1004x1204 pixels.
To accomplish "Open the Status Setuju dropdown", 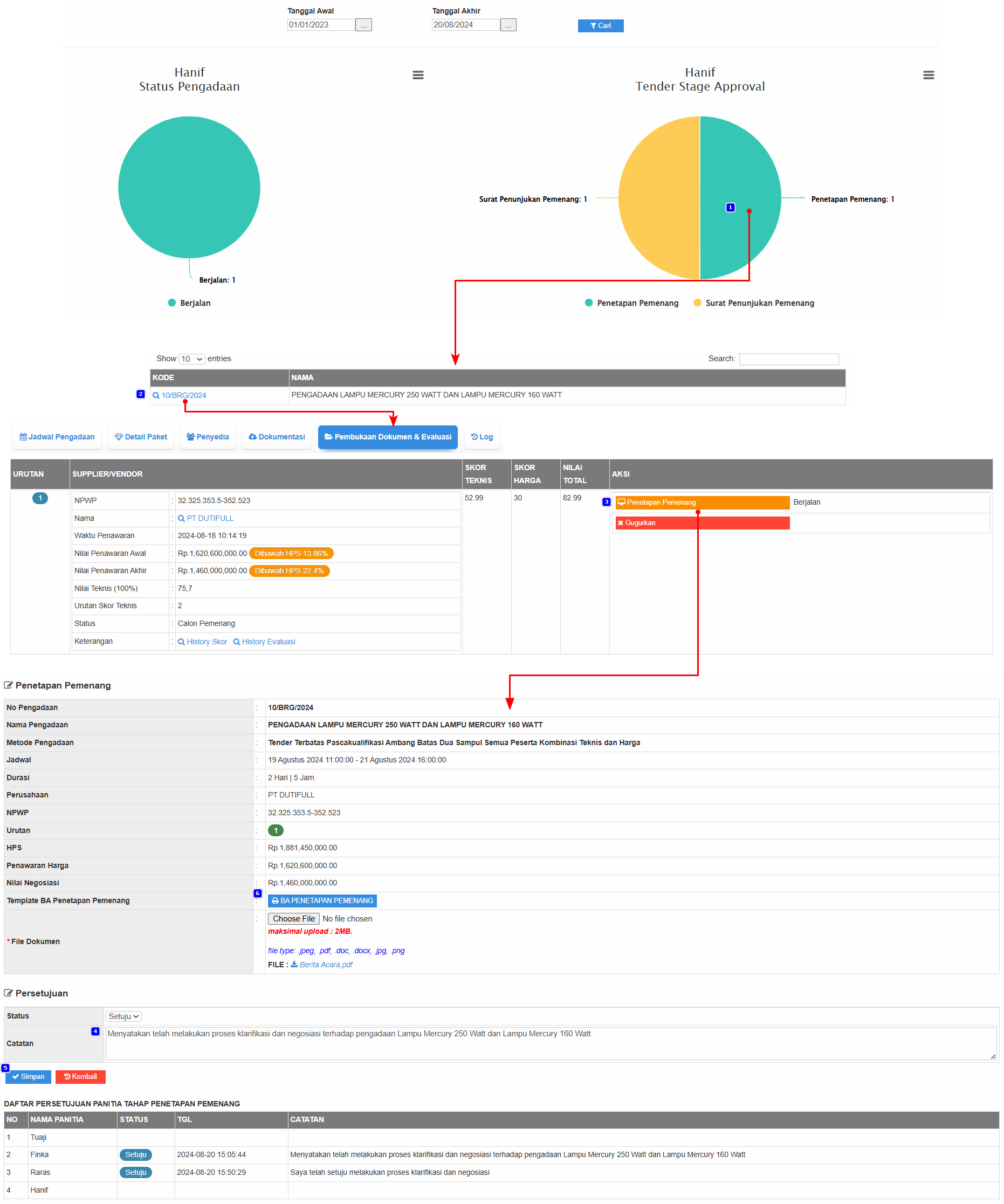I will [x=123, y=1016].
